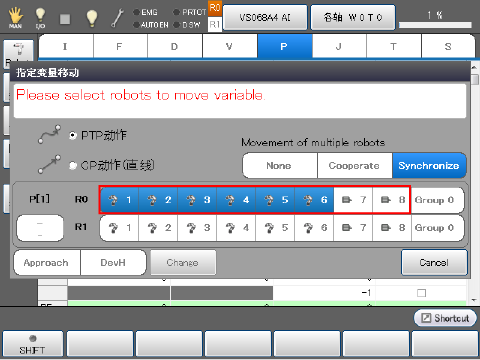This screenshot has height=360, width=480.
Task: Choose Synchronize for multiple robot movement
Action: coord(429,166)
